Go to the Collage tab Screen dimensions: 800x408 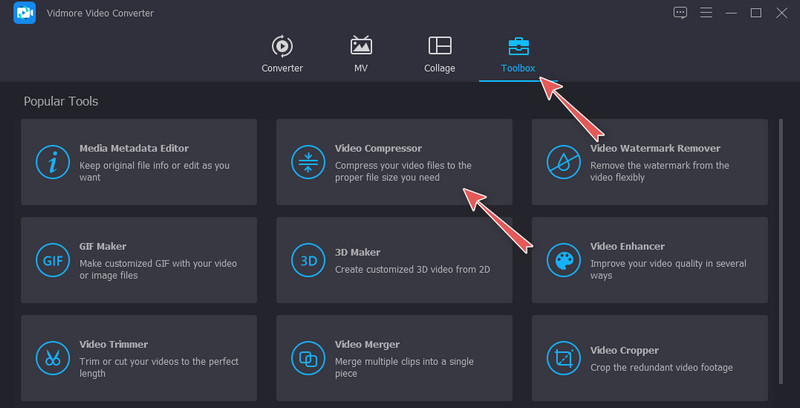tap(439, 54)
